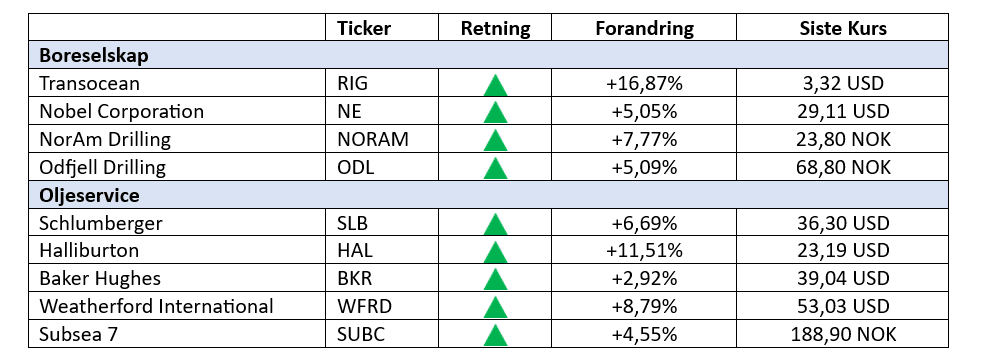Click the Forandring column header
The width and height of the screenshot is (1006, 361).
click(644, 28)
